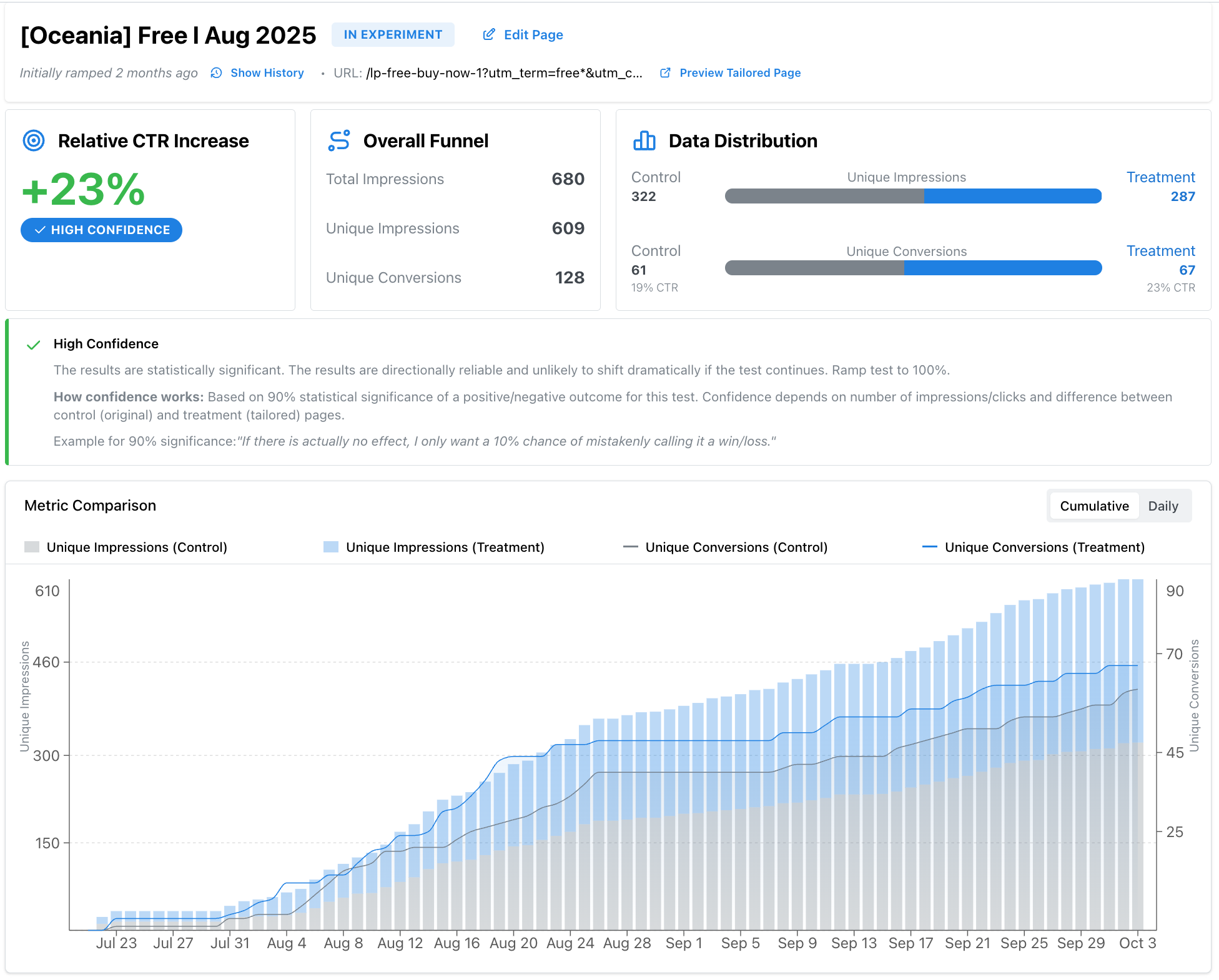Click the Show History link
This screenshot has height=980, width=1219.
pos(267,72)
